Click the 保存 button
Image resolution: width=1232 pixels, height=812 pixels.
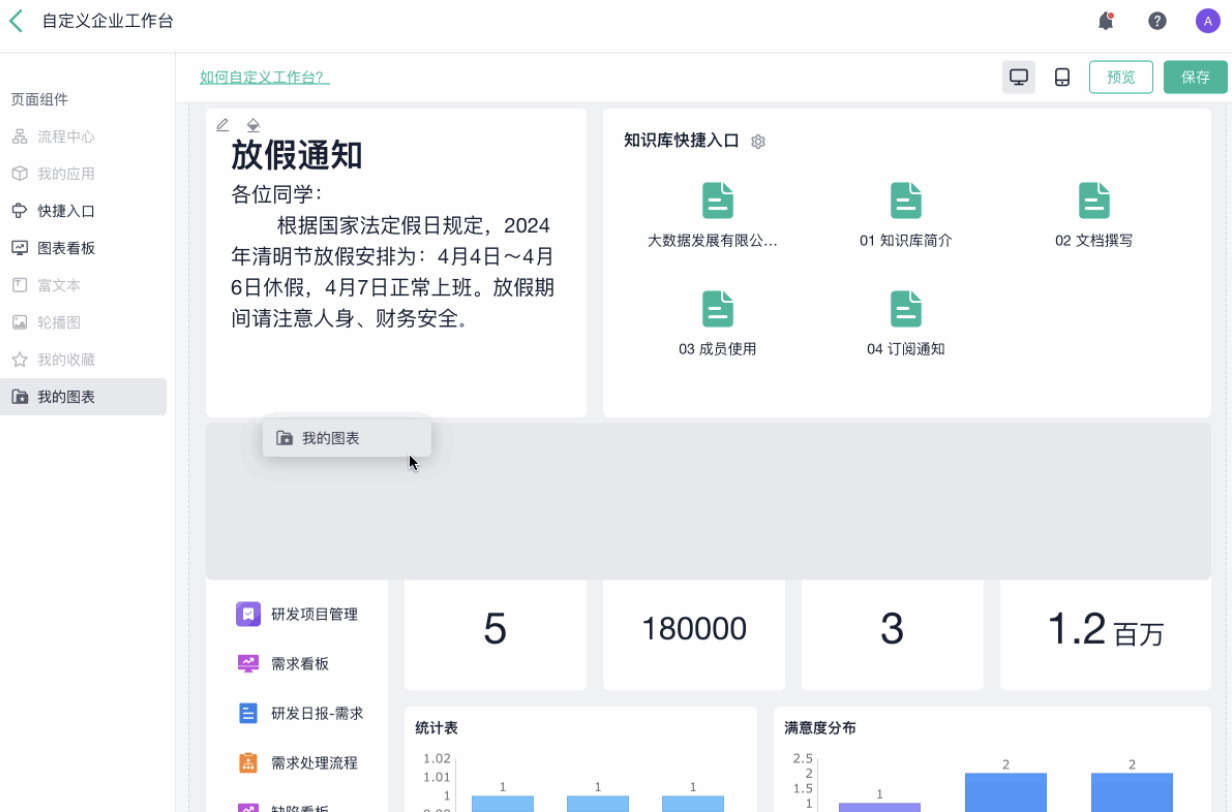click(x=1195, y=77)
